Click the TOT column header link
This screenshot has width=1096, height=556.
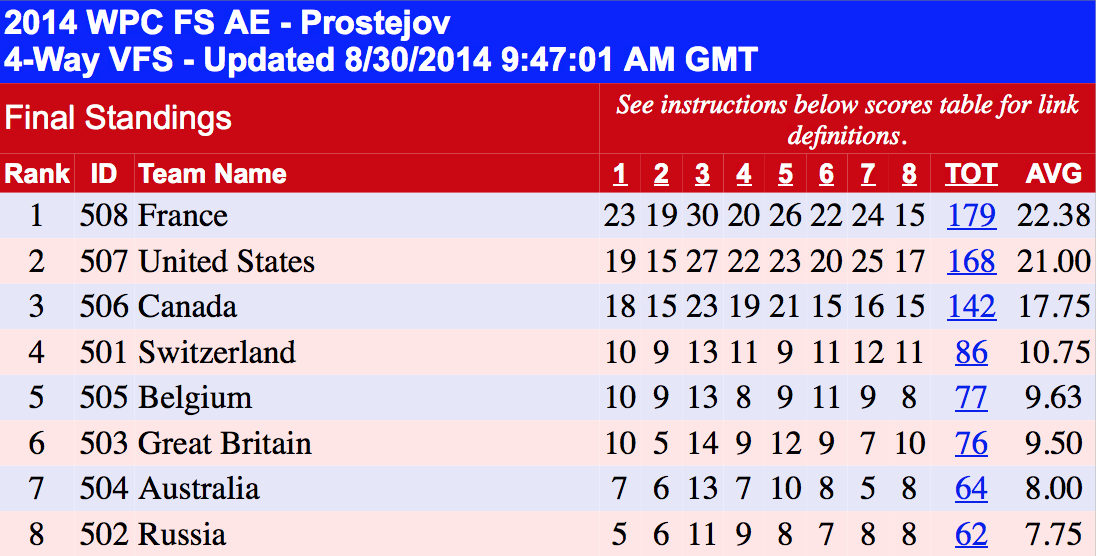point(971,174)
